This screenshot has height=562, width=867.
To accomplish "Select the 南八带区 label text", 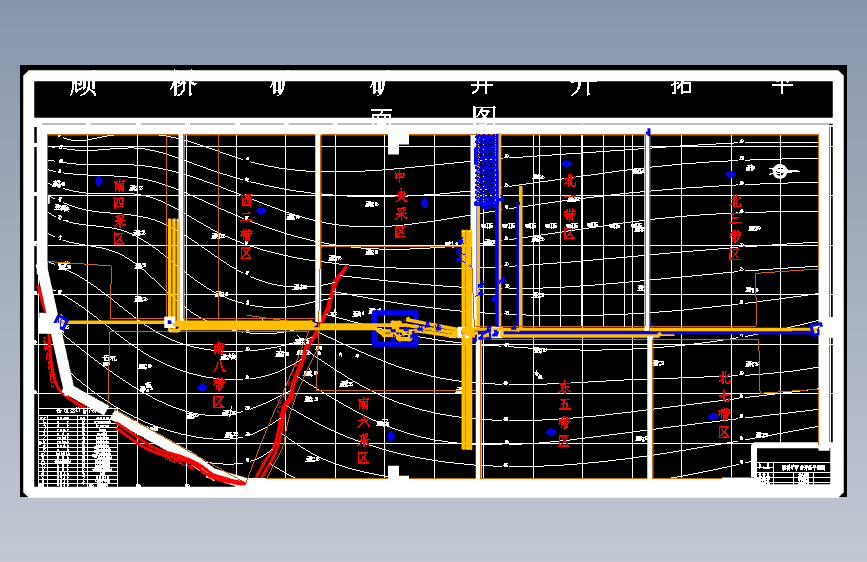I will pos(219,375).
